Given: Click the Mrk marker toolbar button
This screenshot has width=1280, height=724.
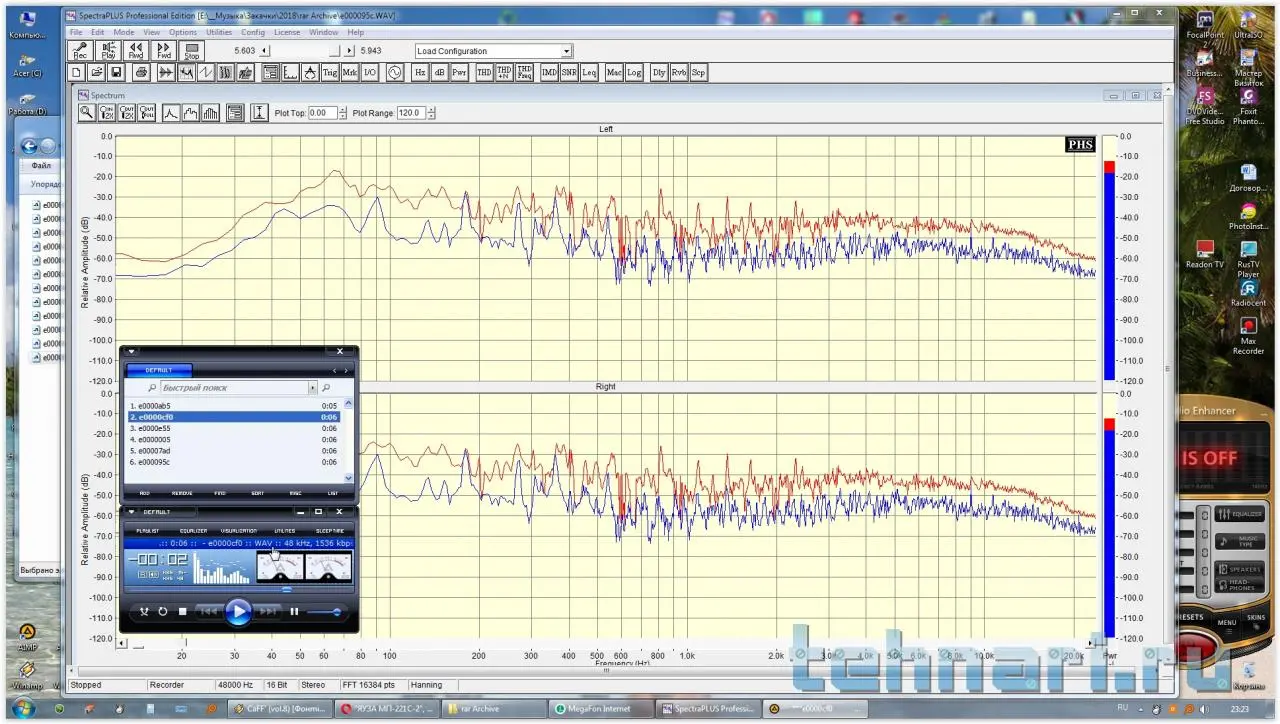Looking at the screenshot, I should [x=350, y=73].
